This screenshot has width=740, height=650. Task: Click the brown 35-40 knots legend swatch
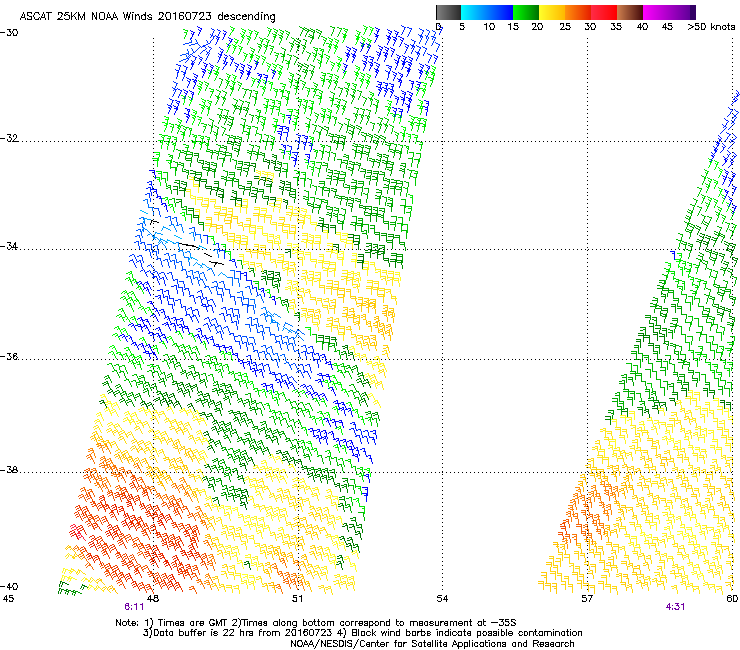click(x=630, y=12)
